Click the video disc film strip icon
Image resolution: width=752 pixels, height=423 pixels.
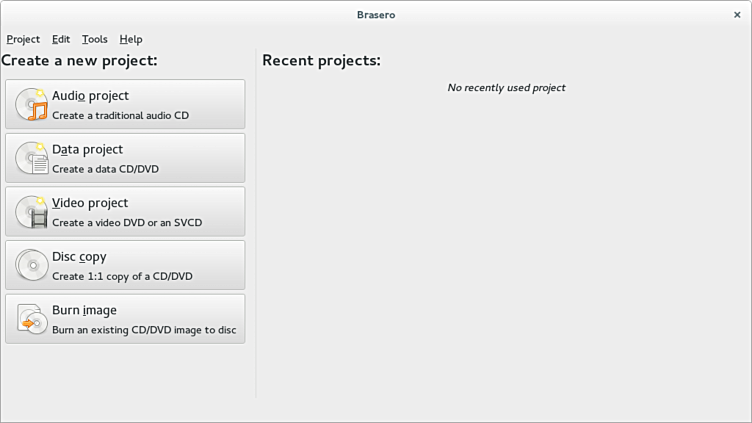(x=31, y=211)
